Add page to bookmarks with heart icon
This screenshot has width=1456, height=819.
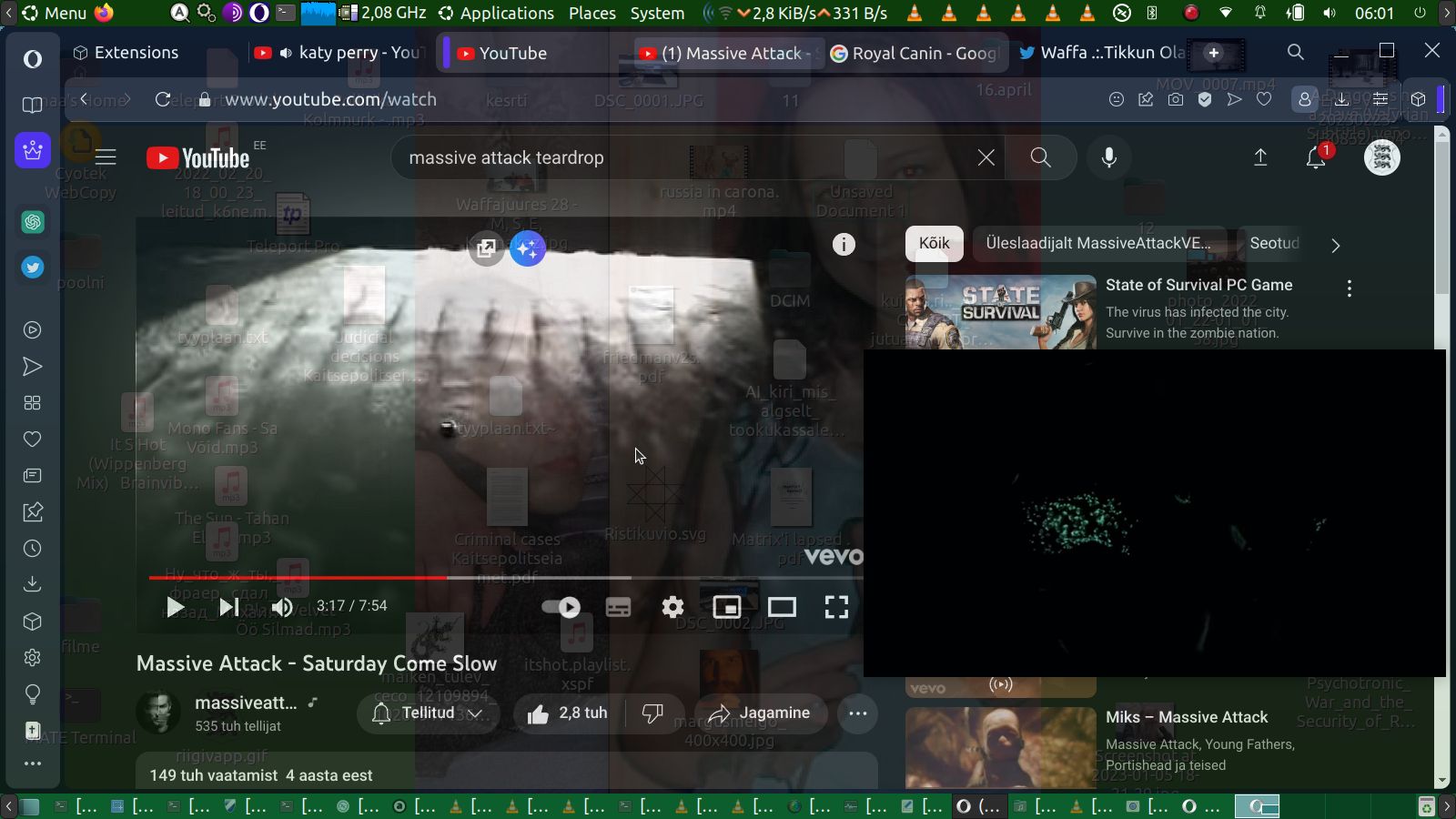click(x=1264, y=99)
